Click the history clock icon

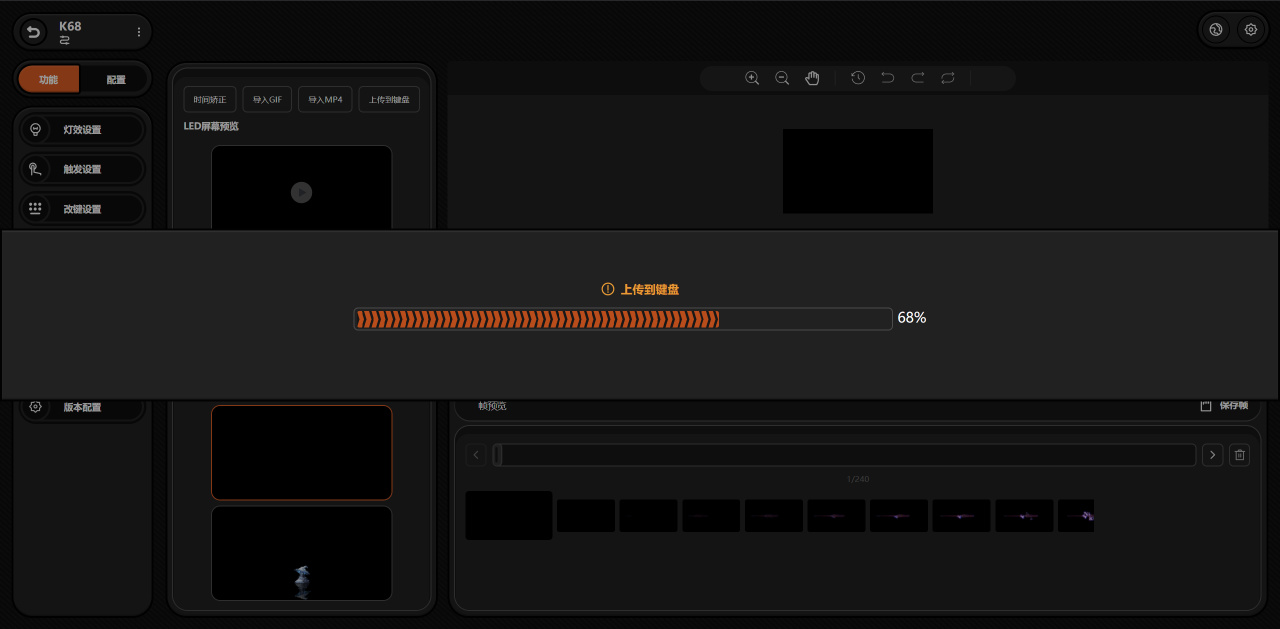[858, 78]
